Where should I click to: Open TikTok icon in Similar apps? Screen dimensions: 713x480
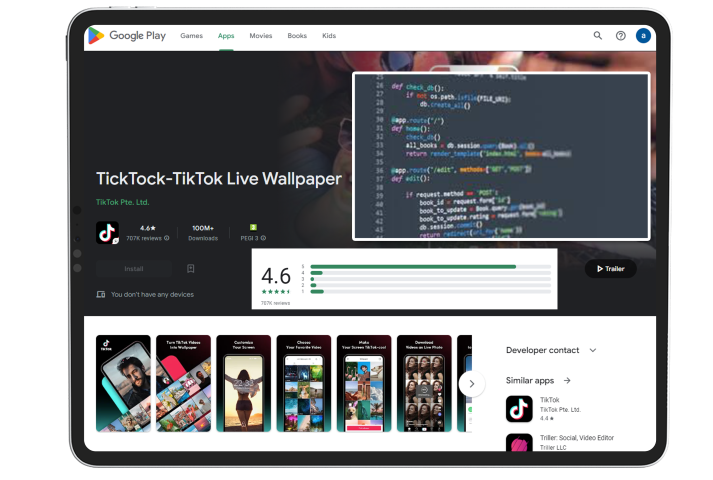pos(519,409)
